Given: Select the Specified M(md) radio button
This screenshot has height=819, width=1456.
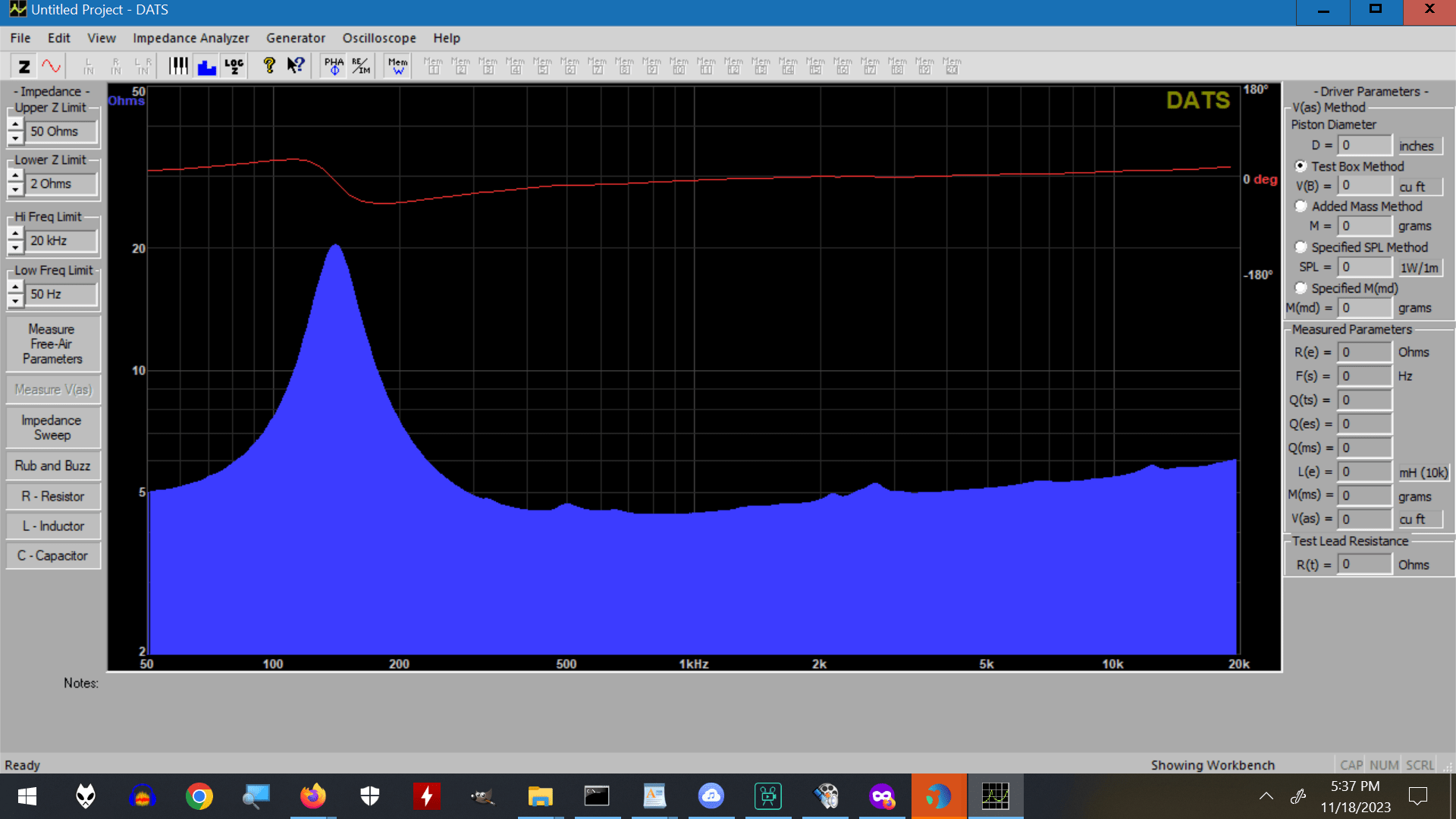Looking at the screenshot, I should [1301, 288].
